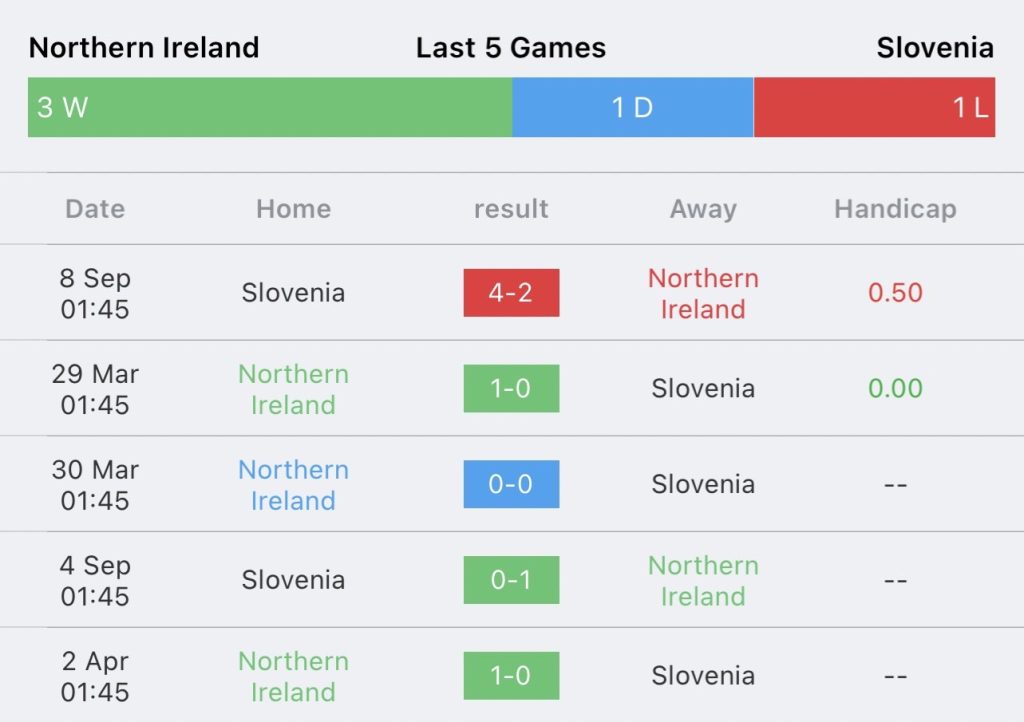The width and height of the screenshot is (1024, 722).
Task: Click the green 3 W bar segment
Action: (x=270, y=107)
